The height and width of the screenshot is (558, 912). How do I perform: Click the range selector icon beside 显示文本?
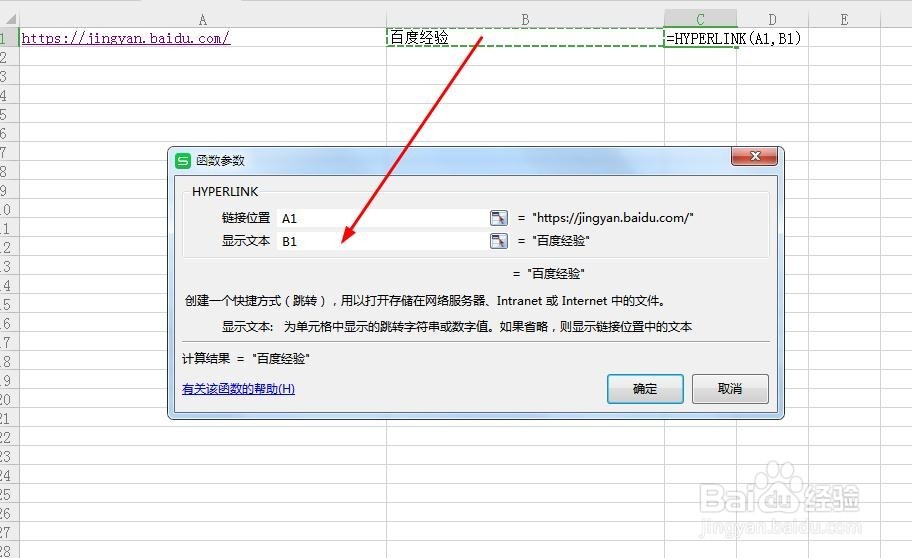498,241
